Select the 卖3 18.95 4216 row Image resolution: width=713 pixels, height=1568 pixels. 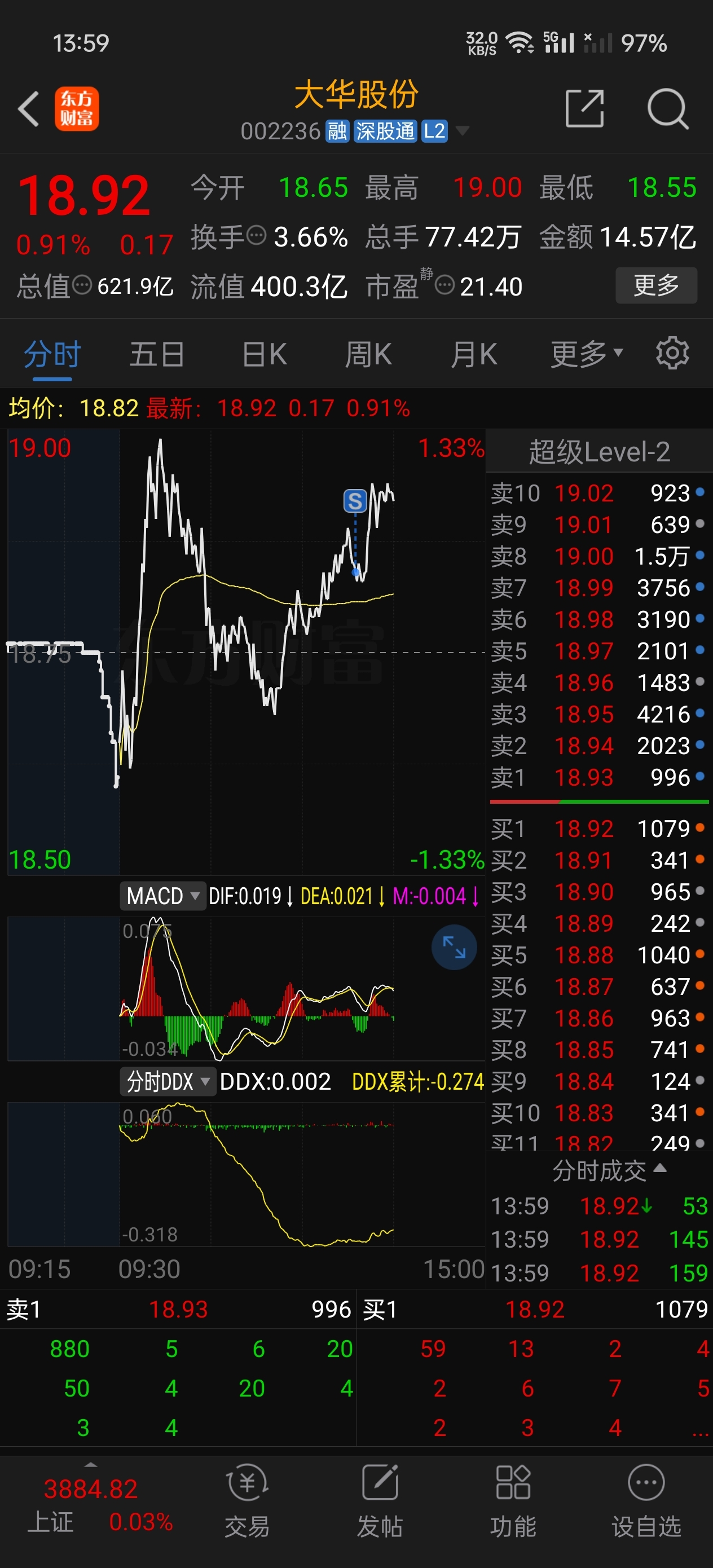[x=598, y=714]
